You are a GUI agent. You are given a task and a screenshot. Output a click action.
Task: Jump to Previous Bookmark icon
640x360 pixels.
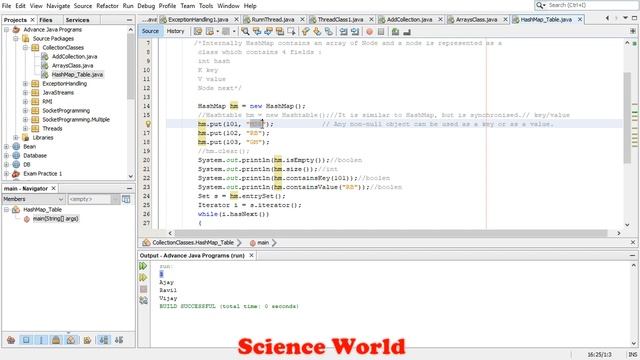coord(306,31)
